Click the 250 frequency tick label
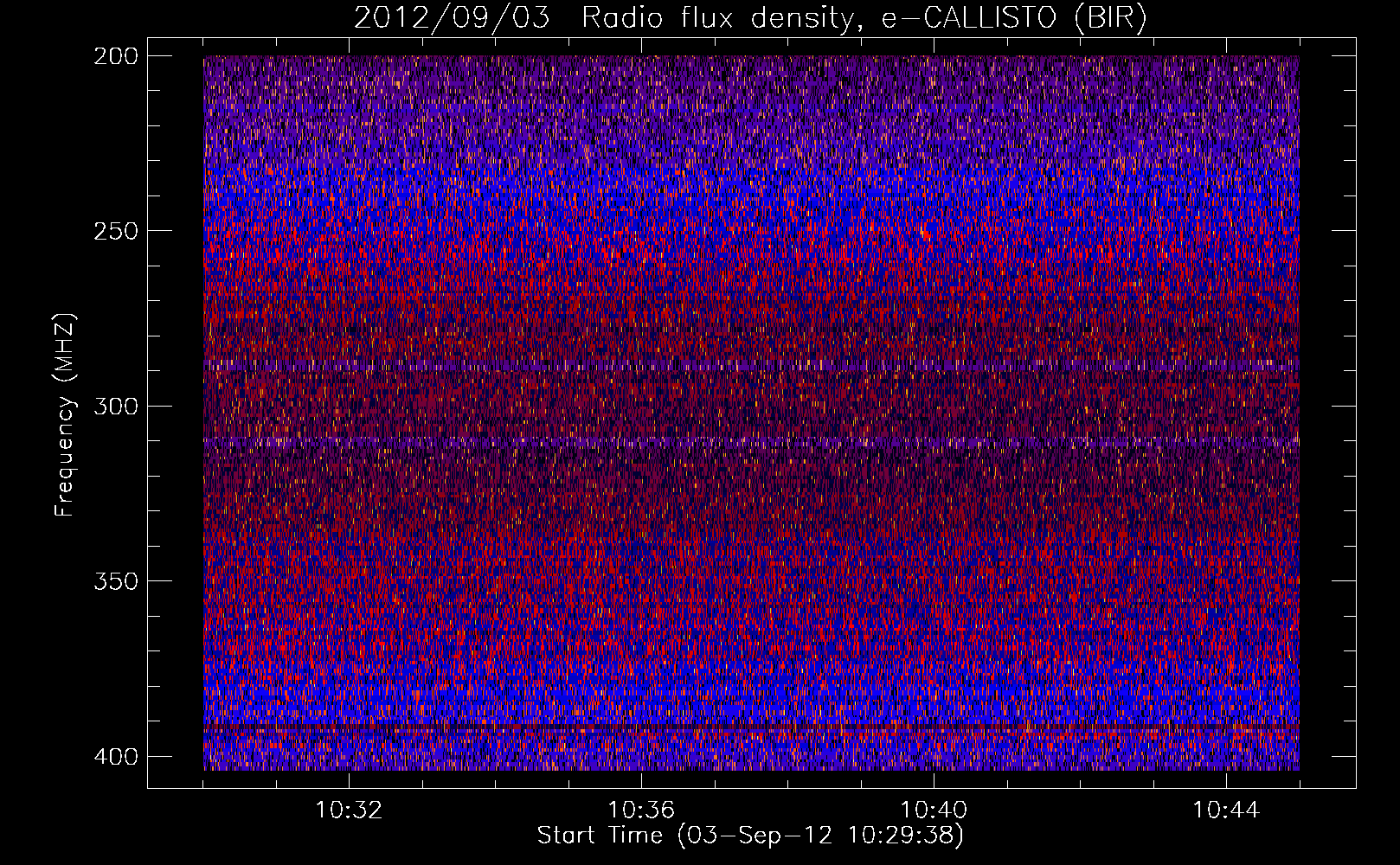The height and width of the screenshot is (865, 1400). point(115,231)
